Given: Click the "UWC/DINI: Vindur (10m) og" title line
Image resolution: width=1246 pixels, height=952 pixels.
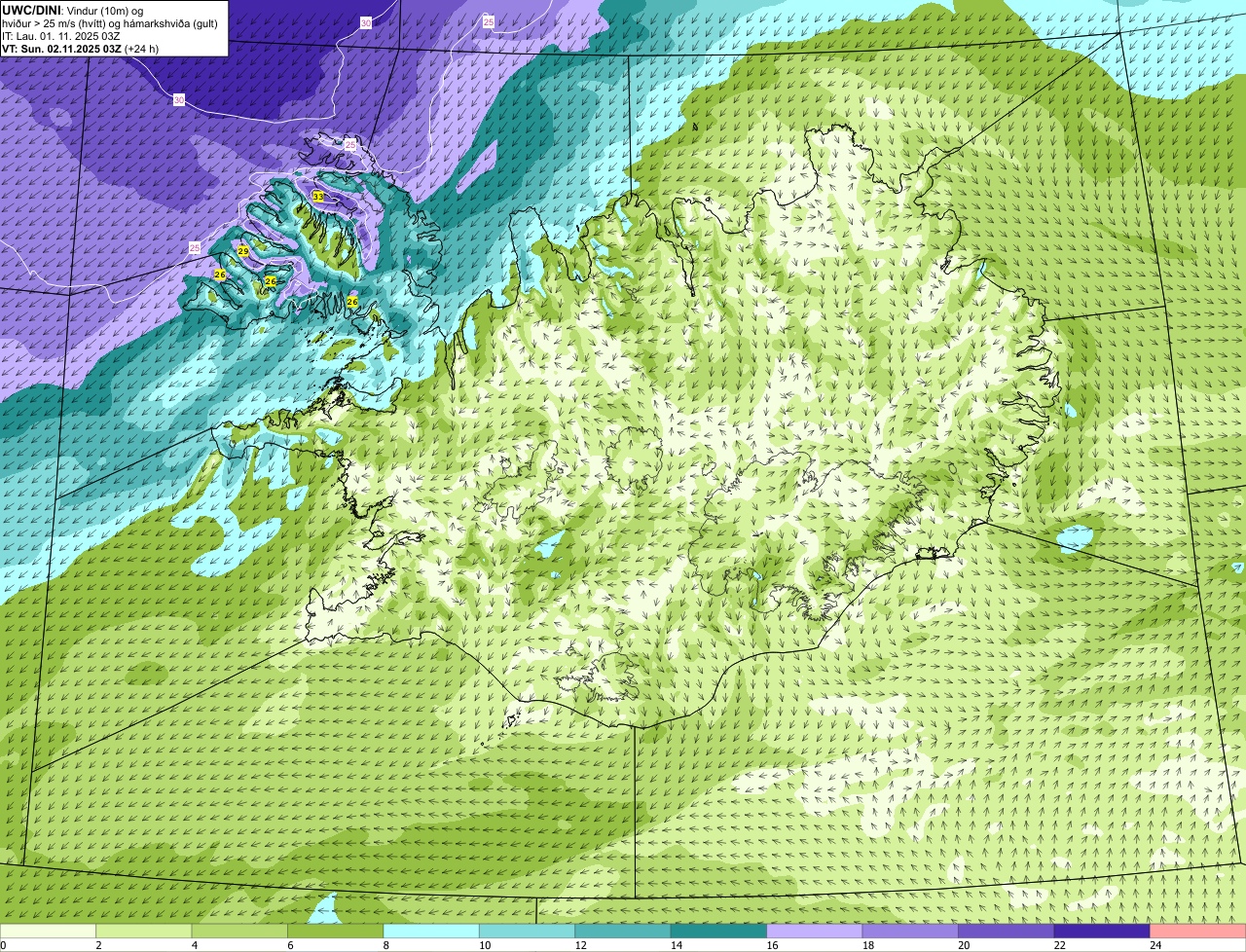Looking at the screenshot, I should 73,11.
